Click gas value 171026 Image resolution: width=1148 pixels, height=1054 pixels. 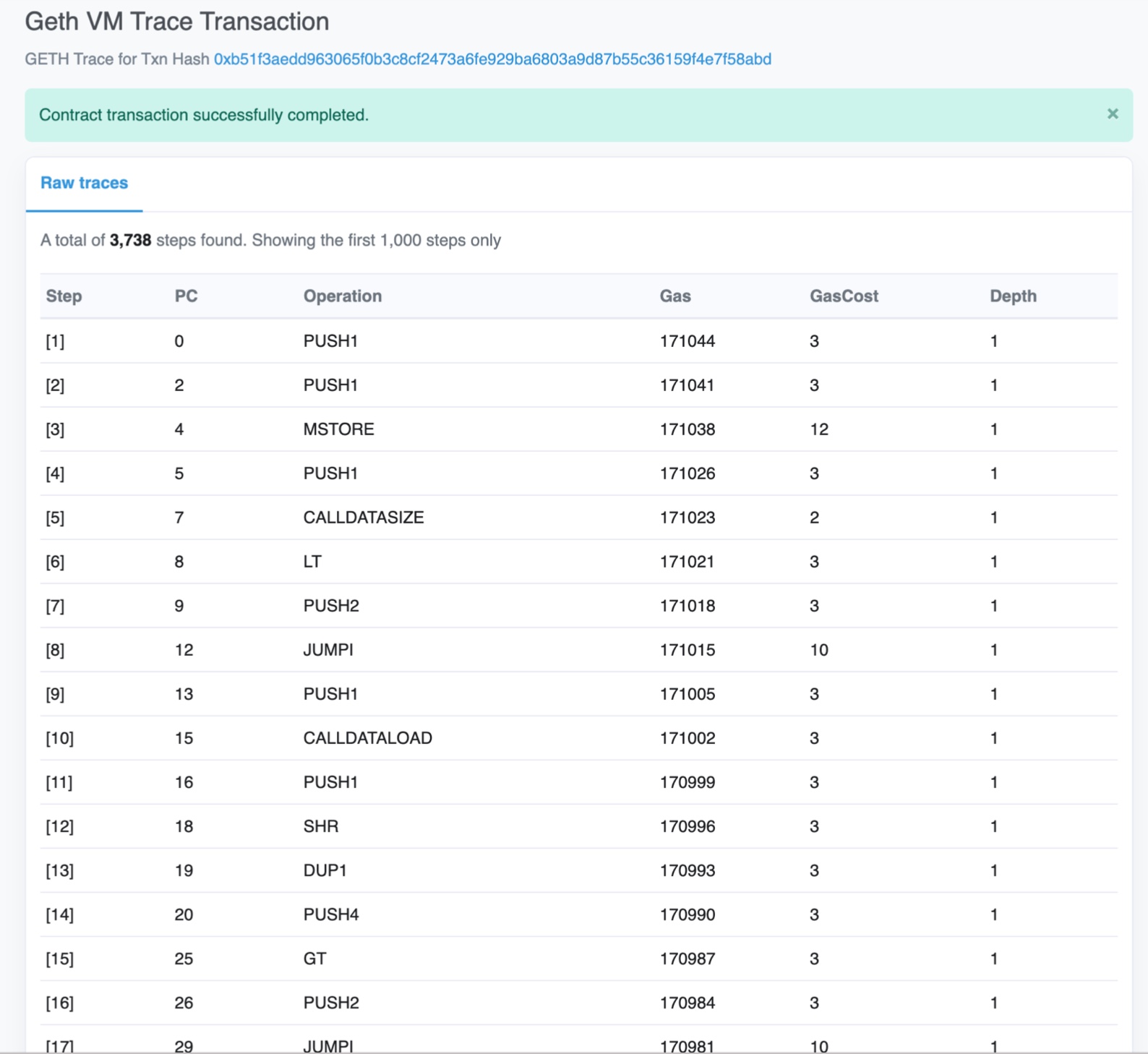tap(687, 474)
